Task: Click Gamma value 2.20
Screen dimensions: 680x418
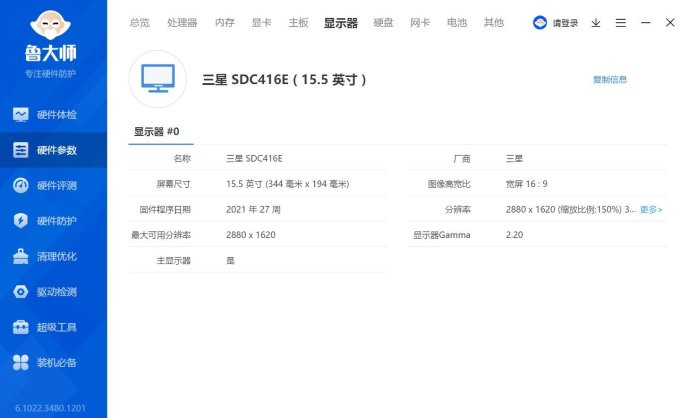Action: tap(514, 235)
